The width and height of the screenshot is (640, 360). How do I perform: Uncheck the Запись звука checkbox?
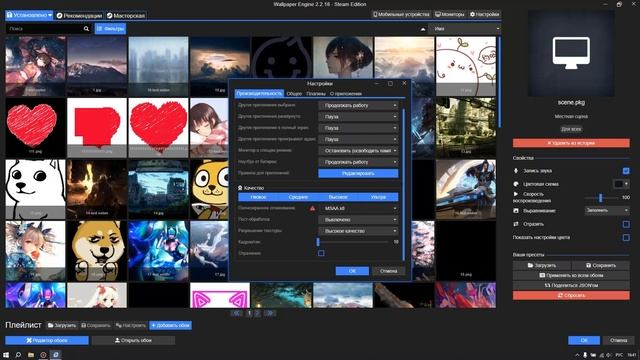[626, 171]
